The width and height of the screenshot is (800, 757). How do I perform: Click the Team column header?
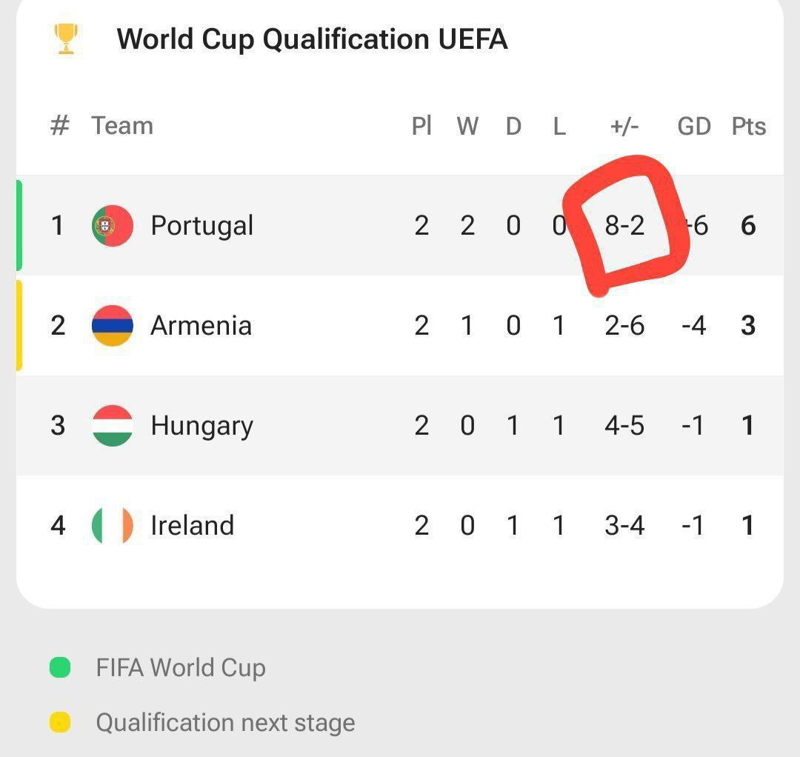pyautogui.click(x=122, y=126)
